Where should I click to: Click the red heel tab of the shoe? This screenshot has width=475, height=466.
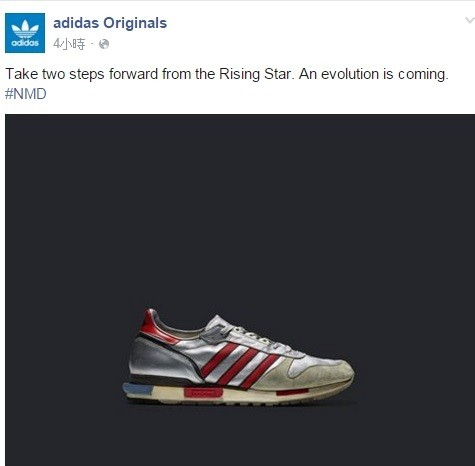[x=156, y=327]
